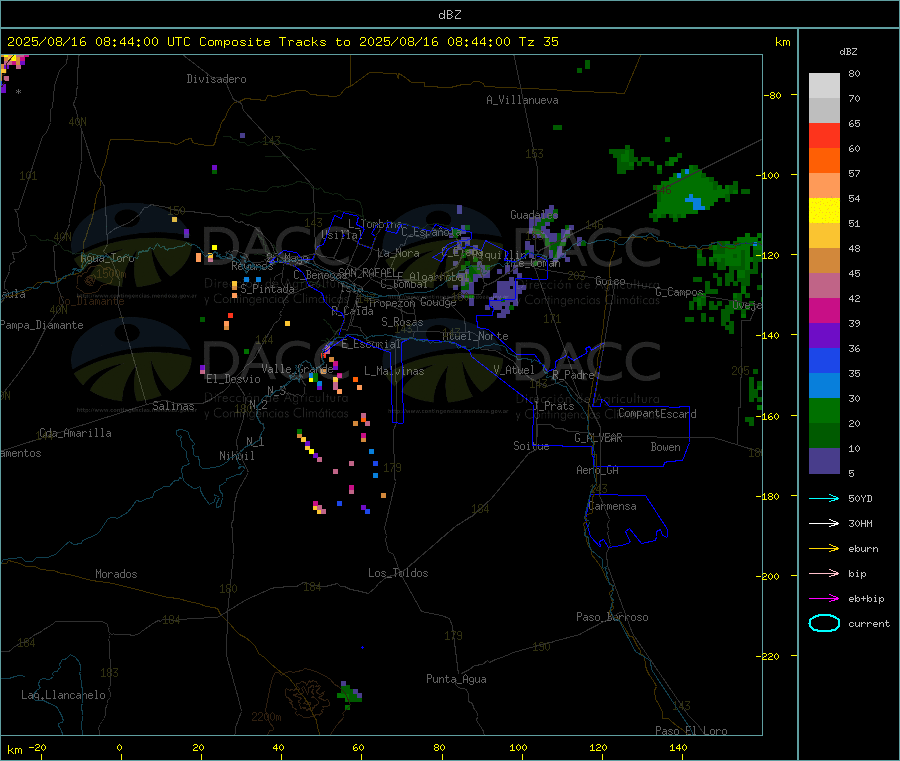The width and height of the screenshot is (900, 761).
Task: Click the 'El_Desvio' map label
Action: (x=233, y=379)
